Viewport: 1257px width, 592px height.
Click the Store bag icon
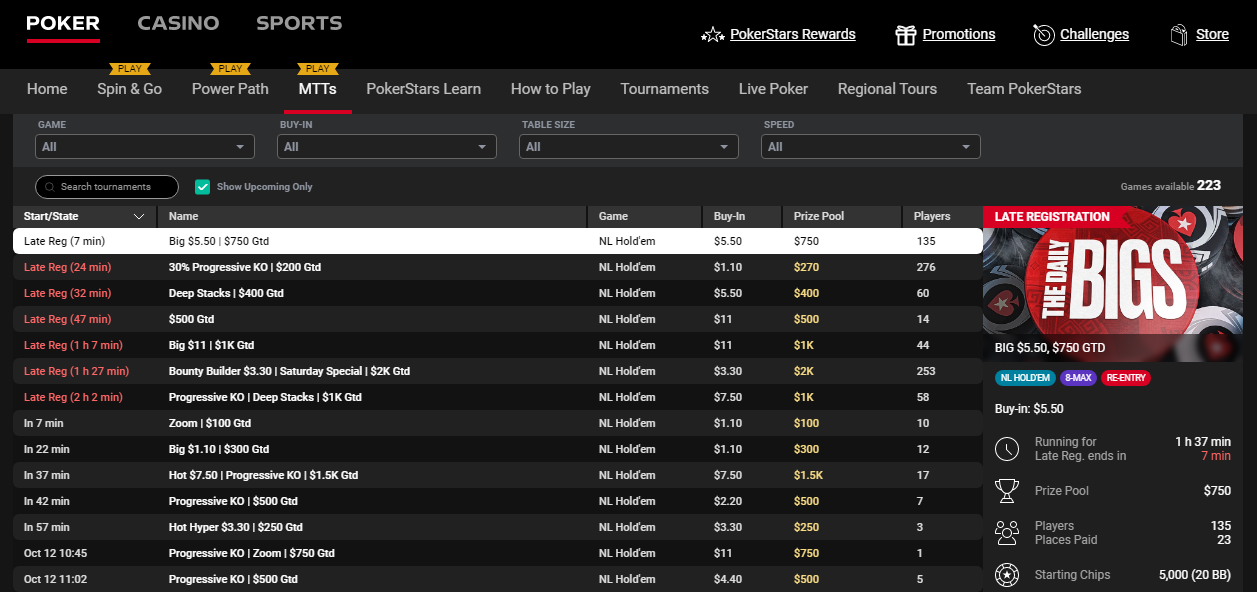(1179, 35)
